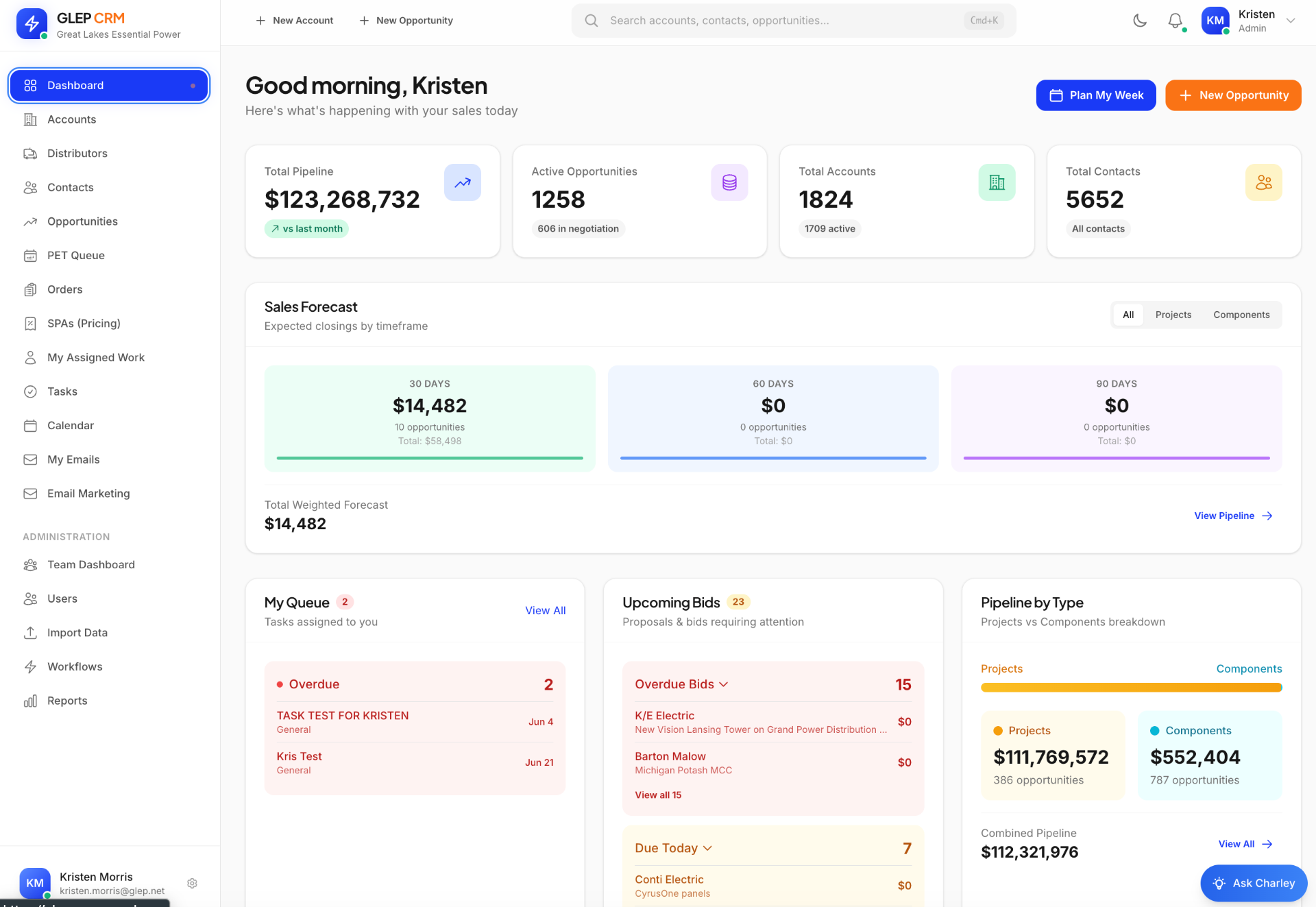This screenshot has width=1316, height=907.
Task: Open Users icon under Administration
Action: pyautogui.click(x=30, y=598)
